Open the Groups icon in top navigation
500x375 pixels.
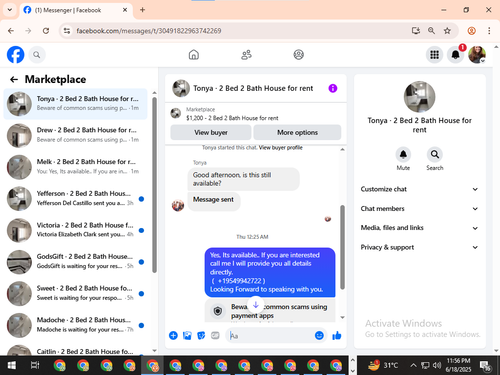click(298, 55)
